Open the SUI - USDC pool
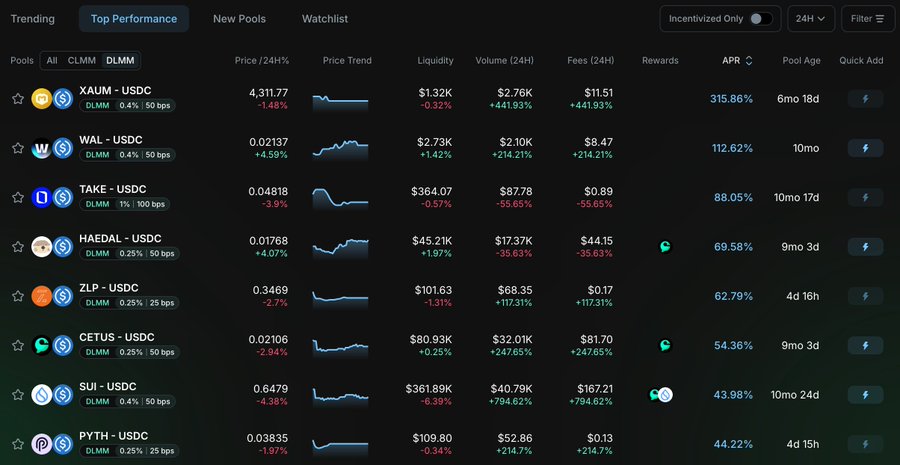 [108, 387]
